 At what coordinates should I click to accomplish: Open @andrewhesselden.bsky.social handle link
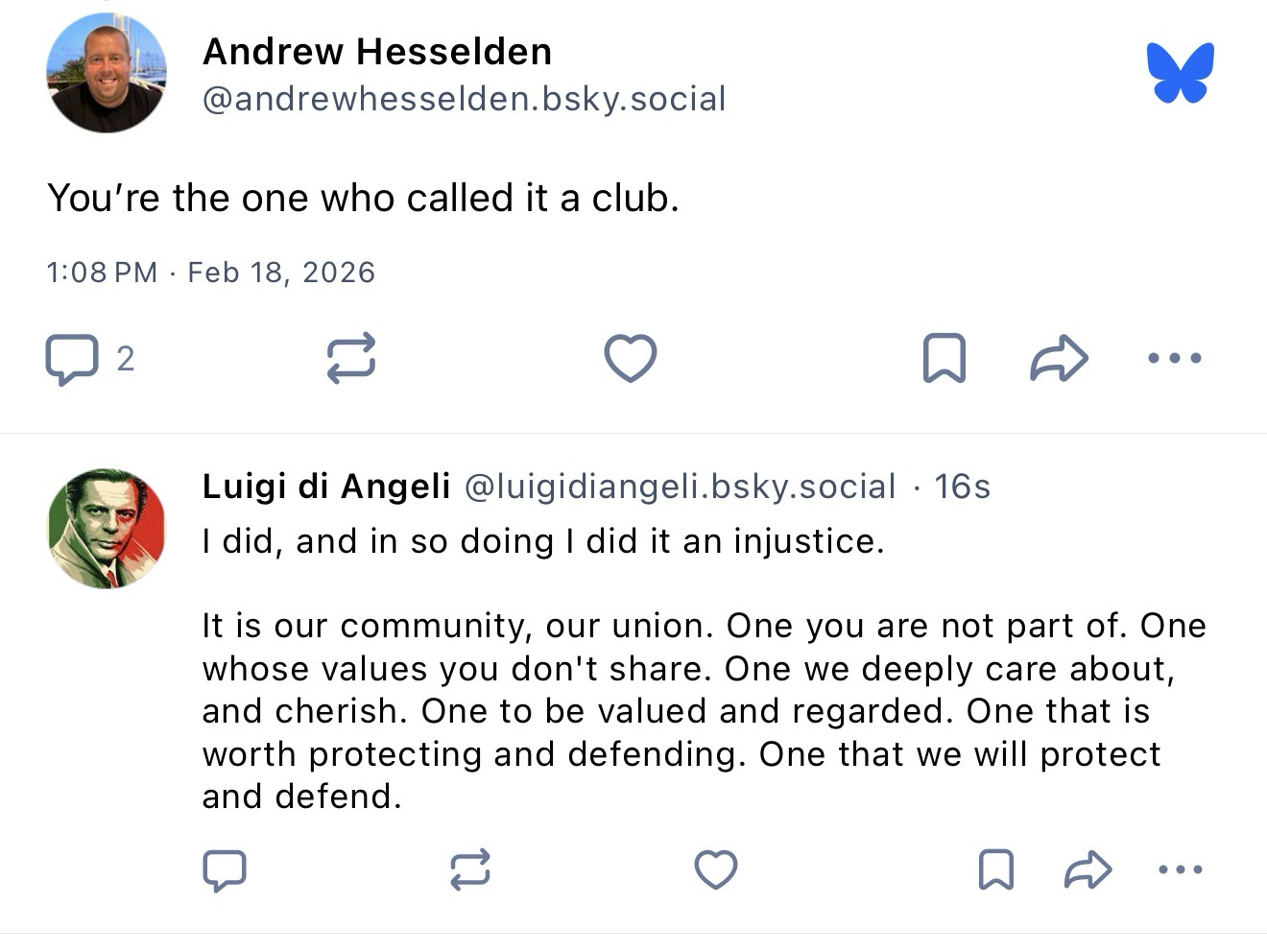[464, 99]
